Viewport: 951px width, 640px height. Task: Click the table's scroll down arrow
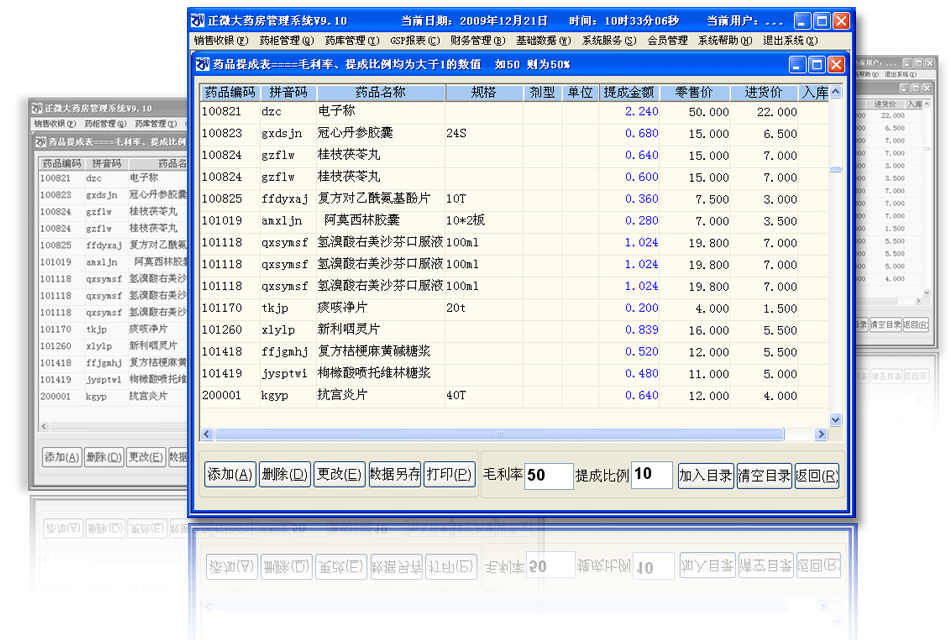835,420
